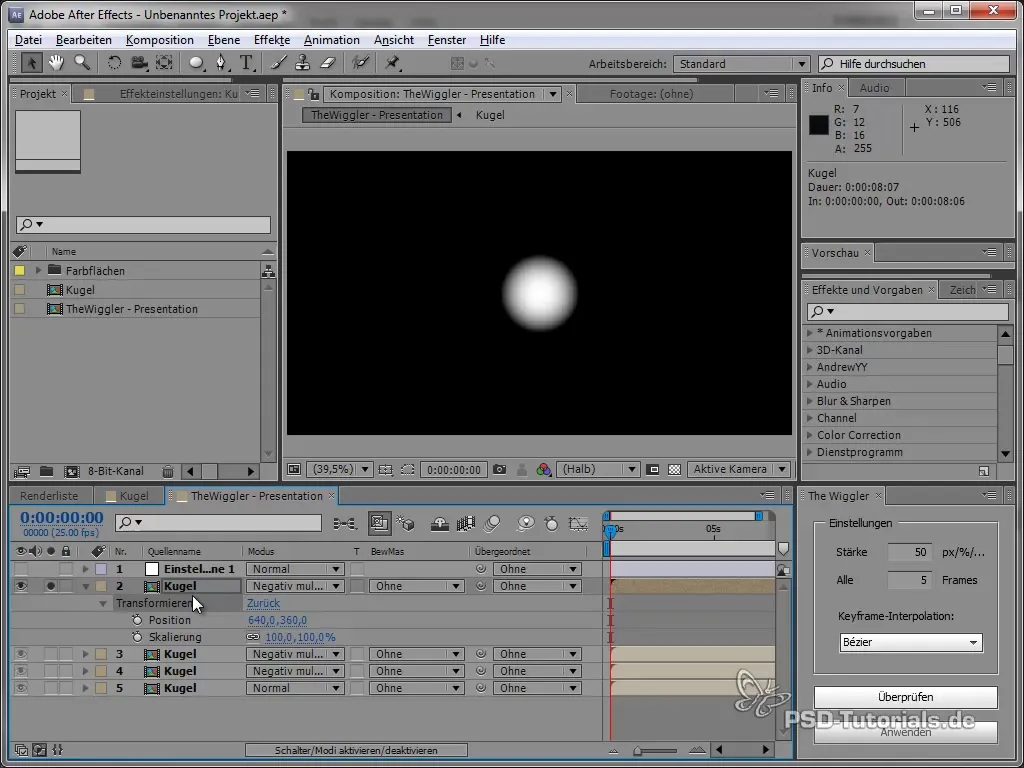Select the Hand tool

pyautogui.click(x=56, y=63)
